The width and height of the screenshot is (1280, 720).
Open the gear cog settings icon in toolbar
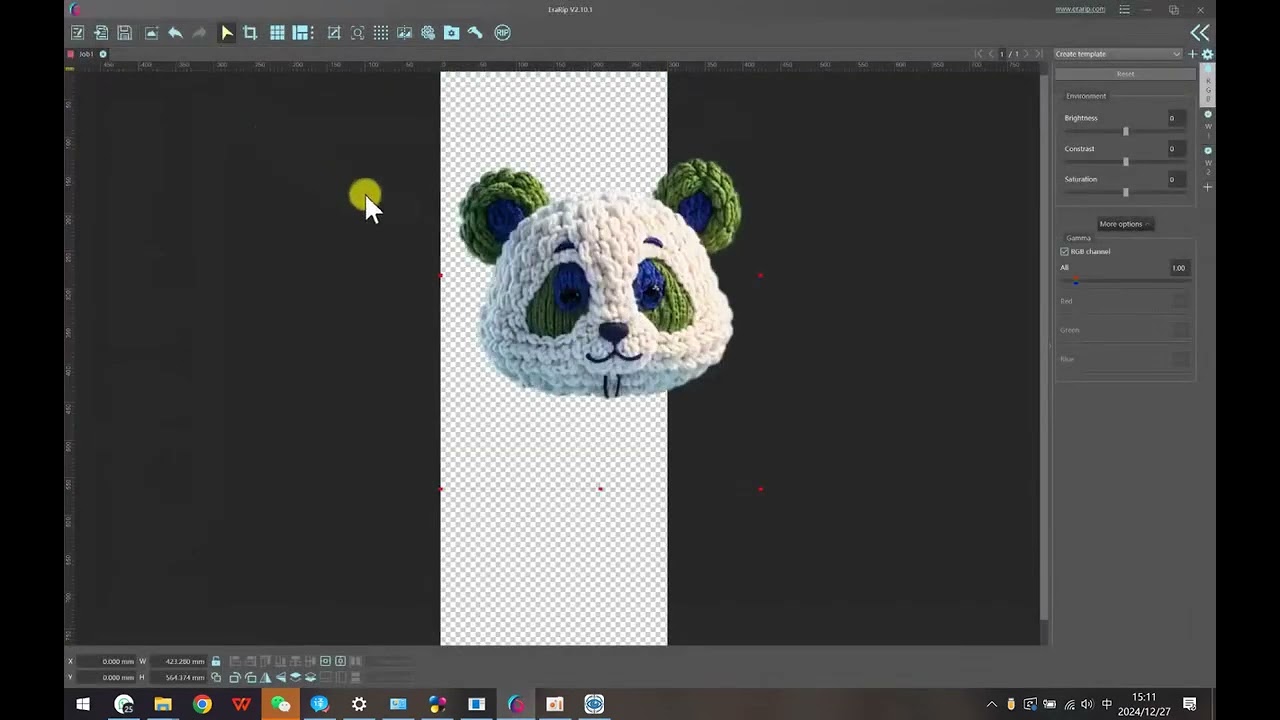pyautogui.click(x=428, y=33)
